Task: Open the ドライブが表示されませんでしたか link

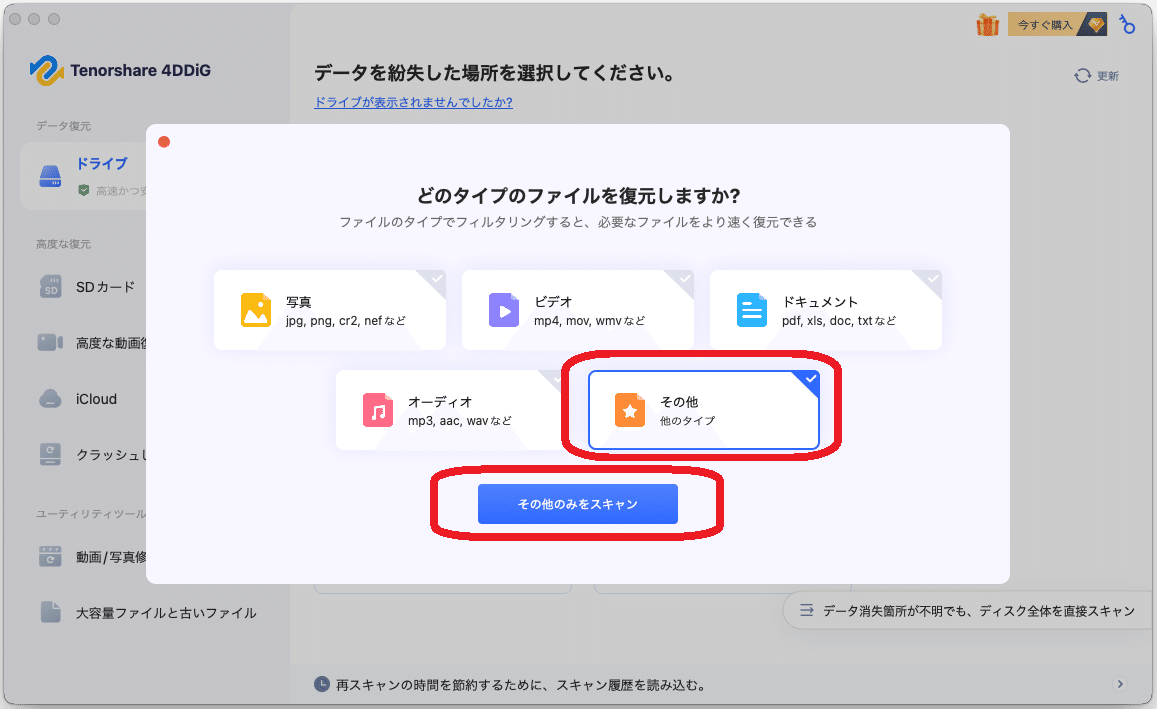Action: (413, 102)
